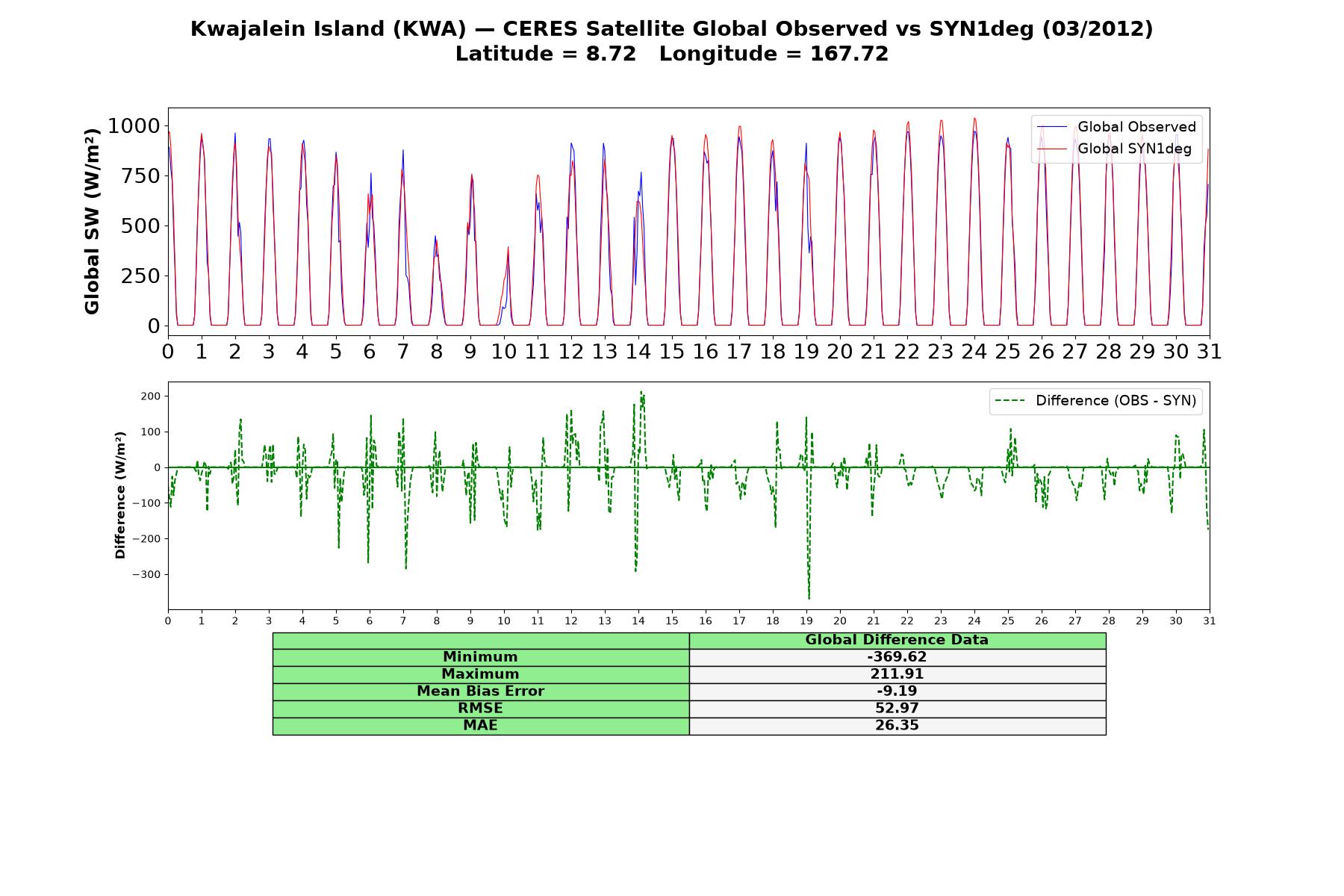The height and width of the screenshot is (896, 1344).
Task: Click the Mean Bias Error label cell
Action: point(480,691)
